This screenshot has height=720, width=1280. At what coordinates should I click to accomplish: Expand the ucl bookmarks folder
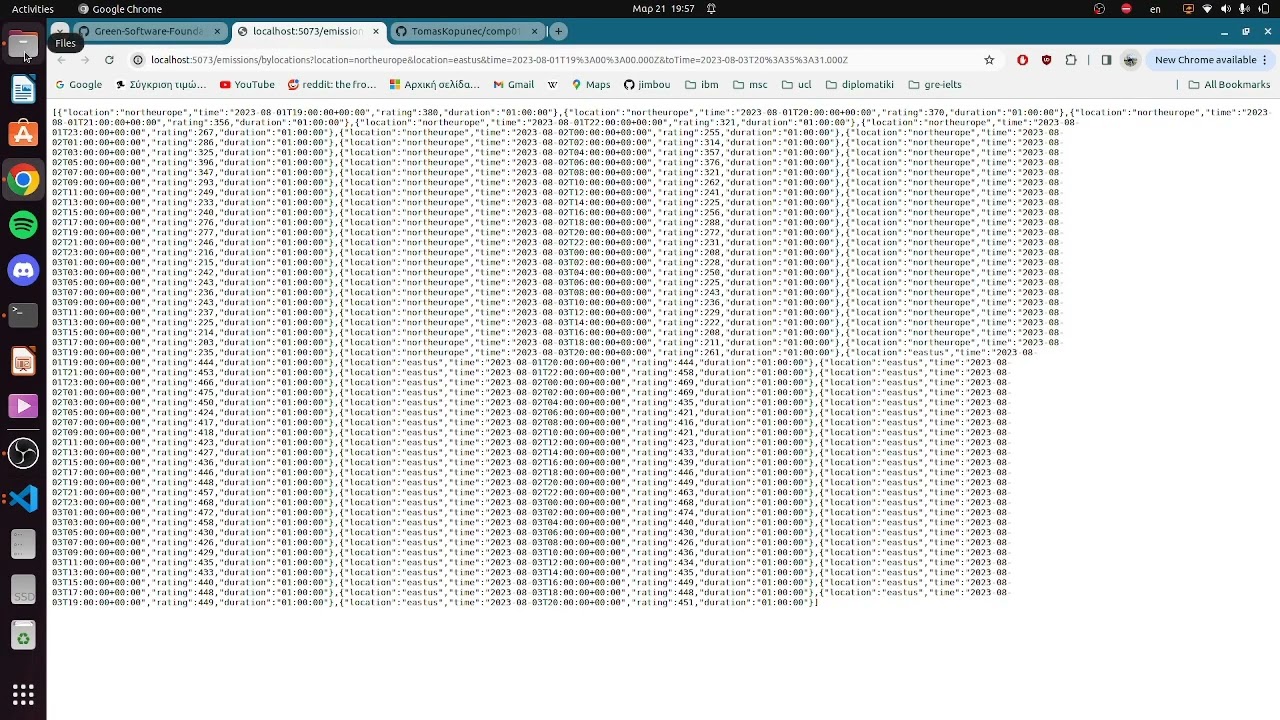(x=797, y=85)
